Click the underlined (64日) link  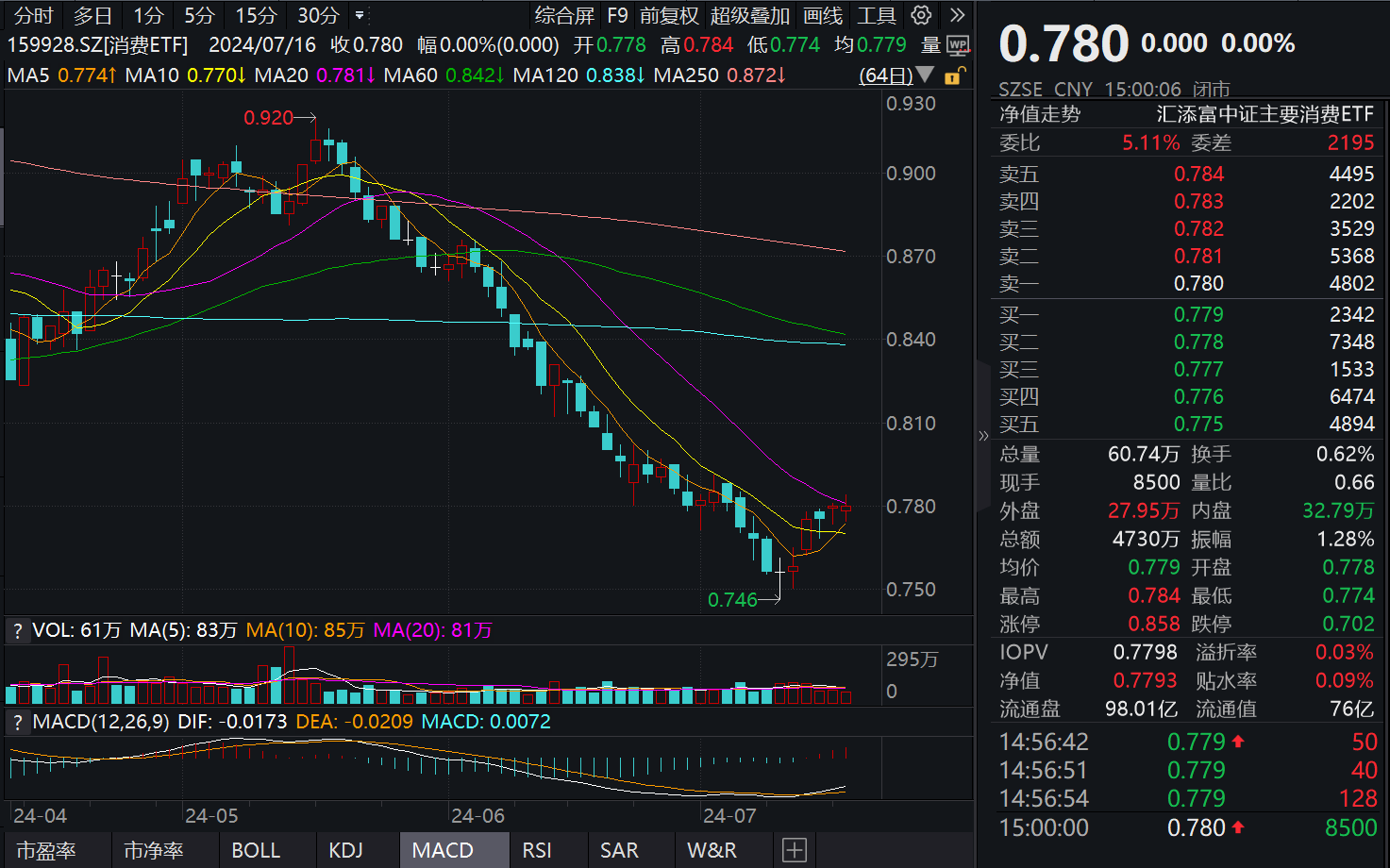pos(885,75)
